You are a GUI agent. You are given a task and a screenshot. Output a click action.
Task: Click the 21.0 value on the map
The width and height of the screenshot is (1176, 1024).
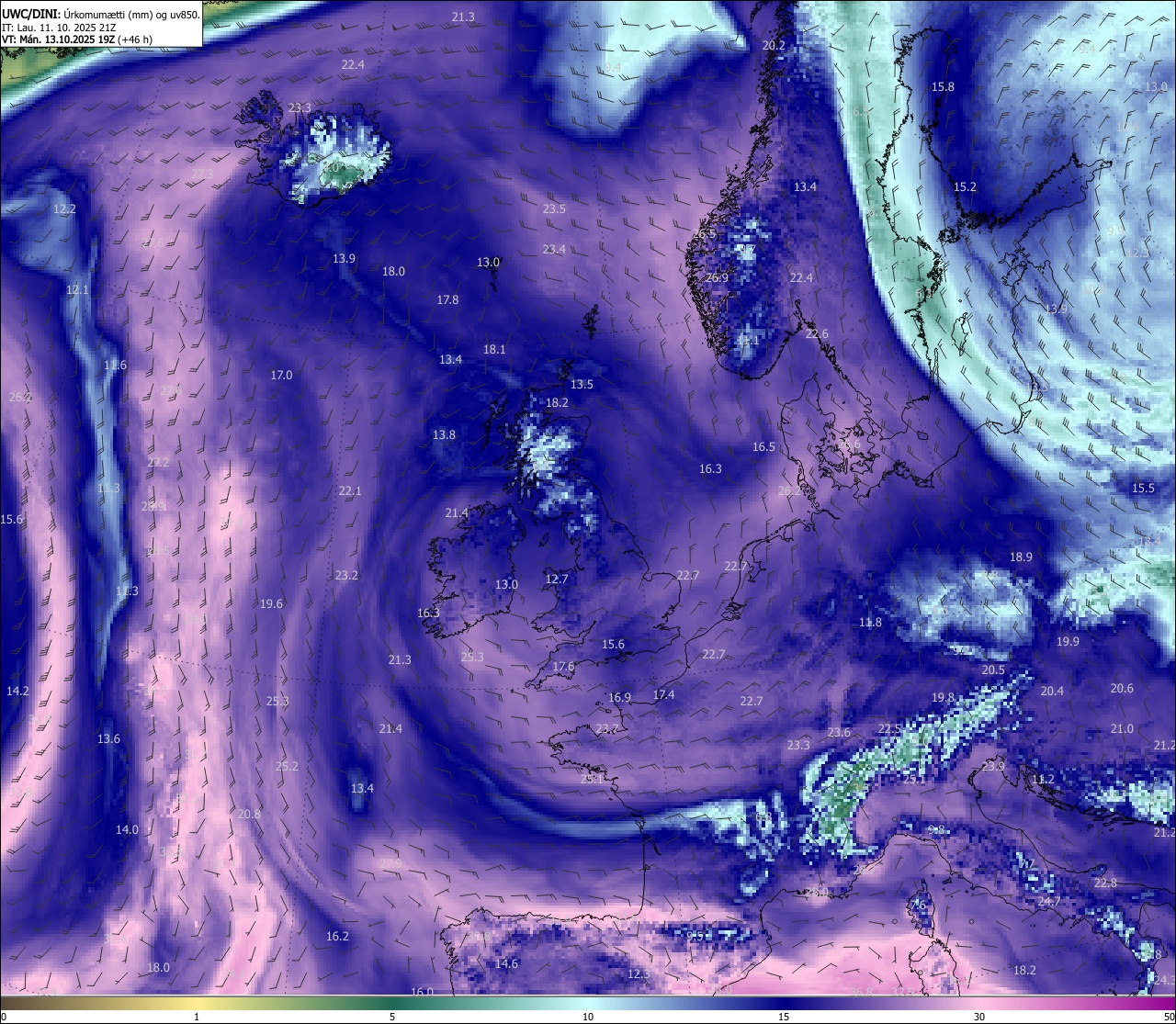tap(1122, 729)
